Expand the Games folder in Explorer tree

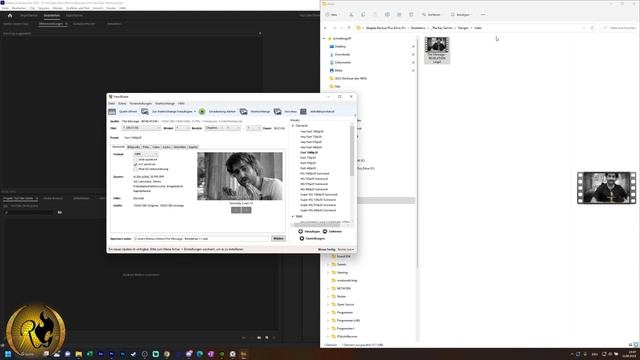coord(328,264)
